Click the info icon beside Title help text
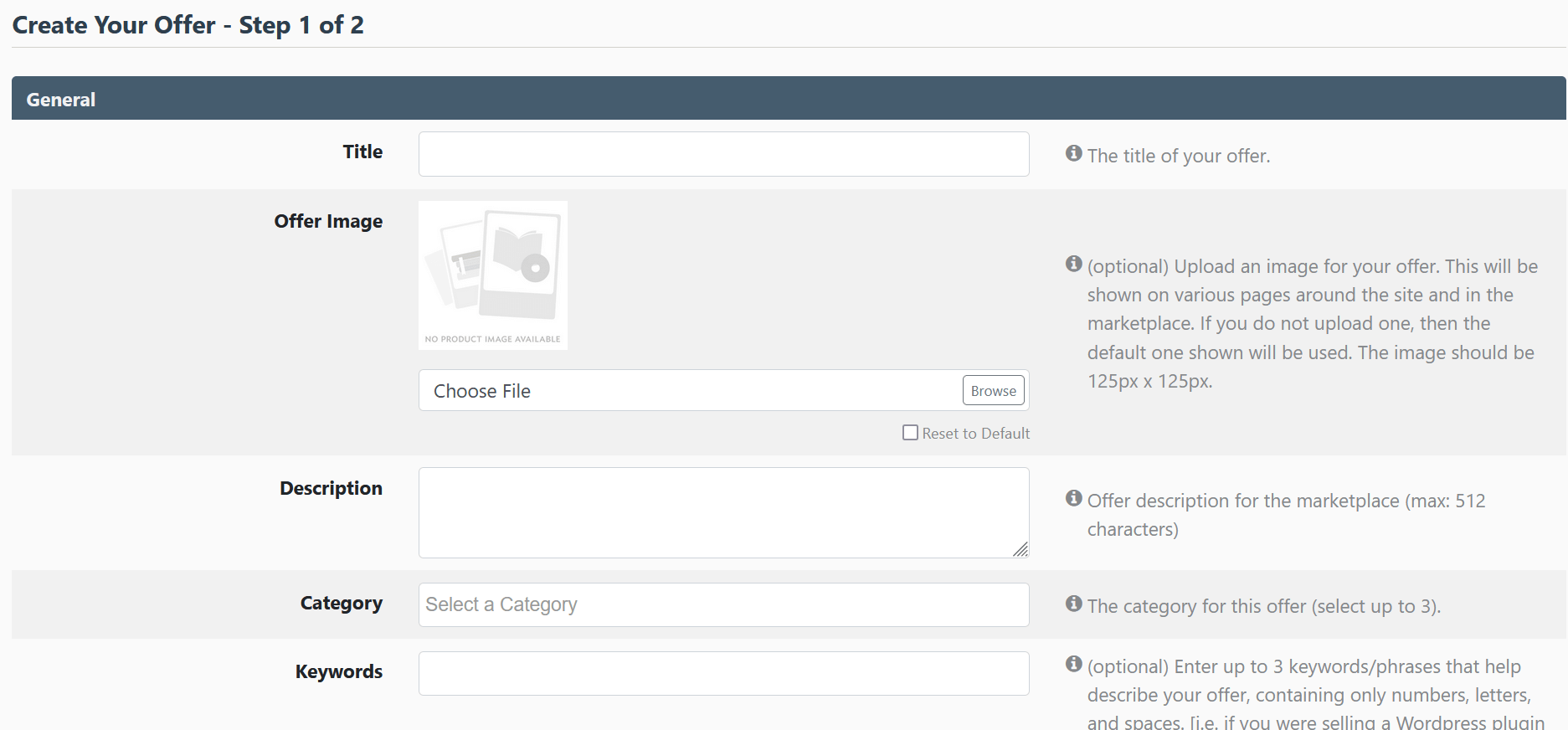Screen dimensions: 1568x730 tap(1073, 153)
